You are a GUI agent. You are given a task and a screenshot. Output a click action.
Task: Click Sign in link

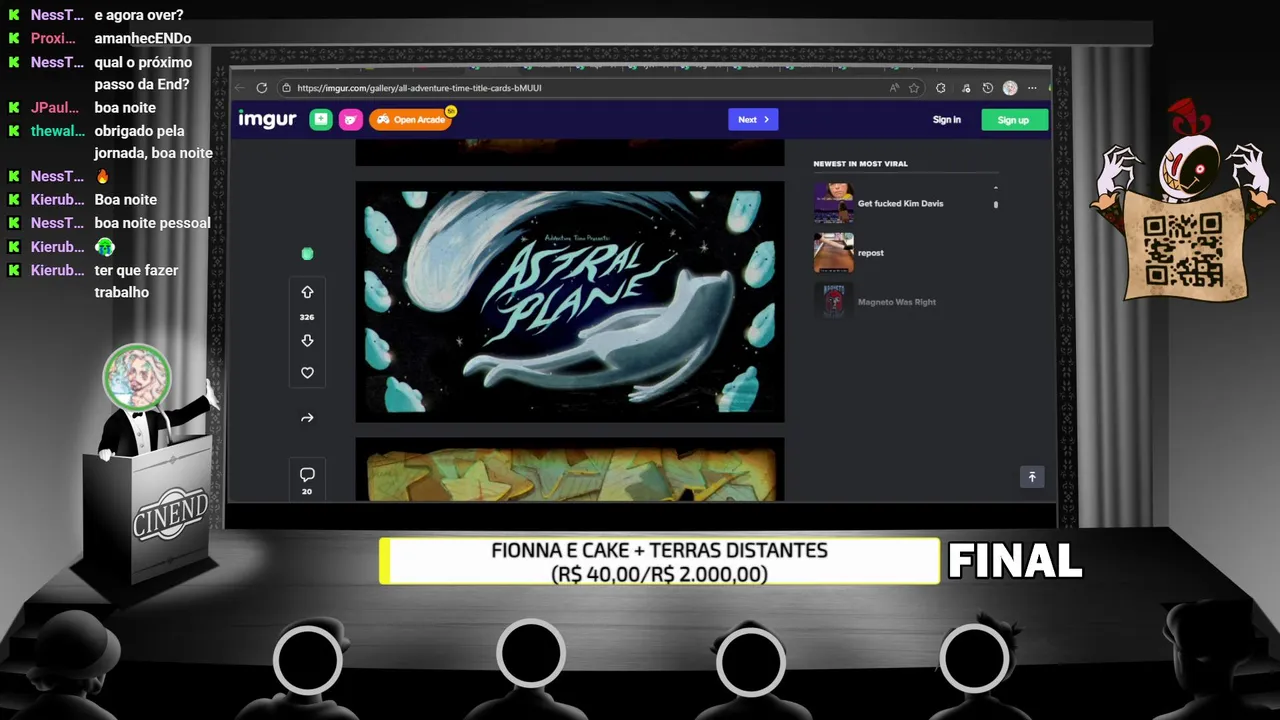[946, 120]
